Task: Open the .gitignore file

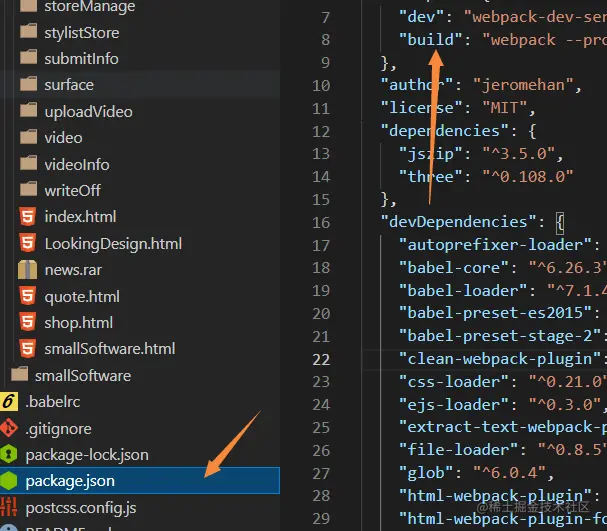Action: coord(58,429)
